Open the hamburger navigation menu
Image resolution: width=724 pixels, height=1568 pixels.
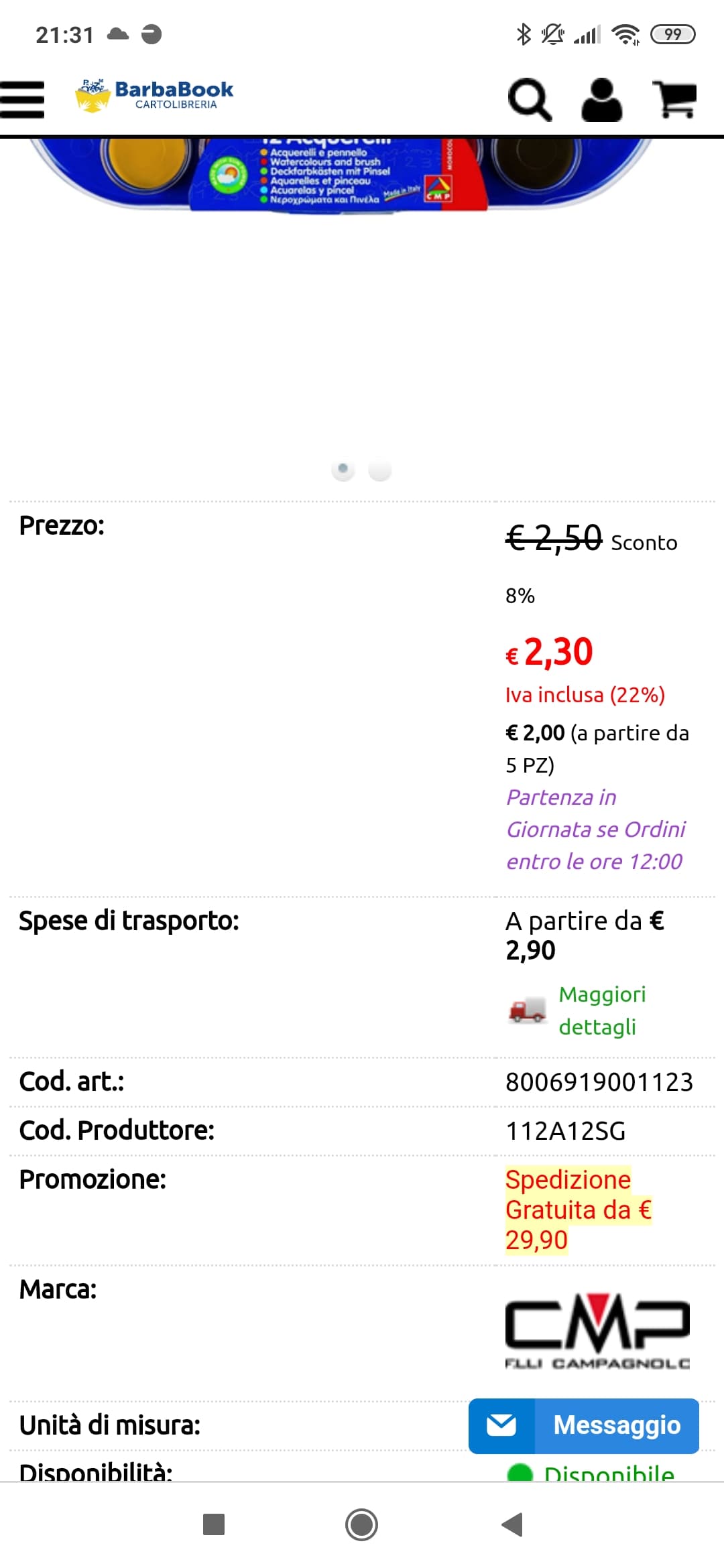(22, 99)
